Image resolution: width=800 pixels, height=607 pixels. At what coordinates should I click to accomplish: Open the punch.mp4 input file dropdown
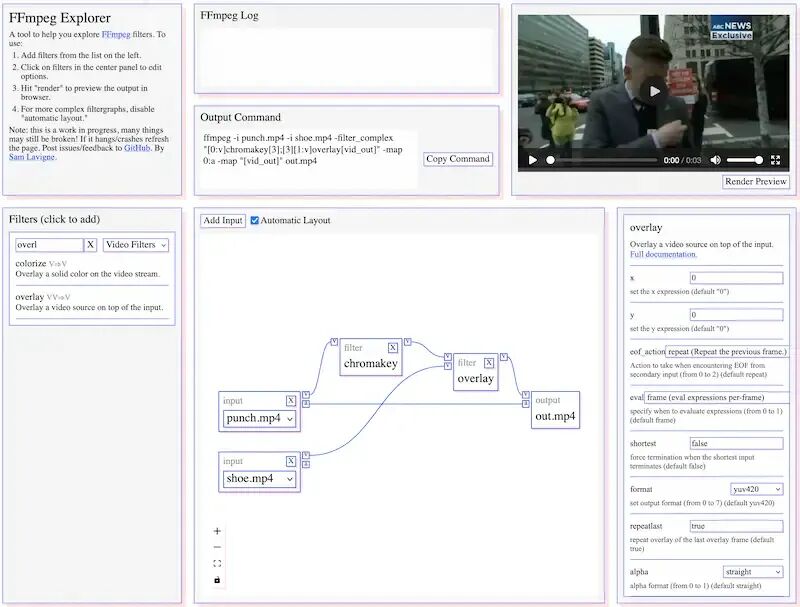click(x=260, y=418)
